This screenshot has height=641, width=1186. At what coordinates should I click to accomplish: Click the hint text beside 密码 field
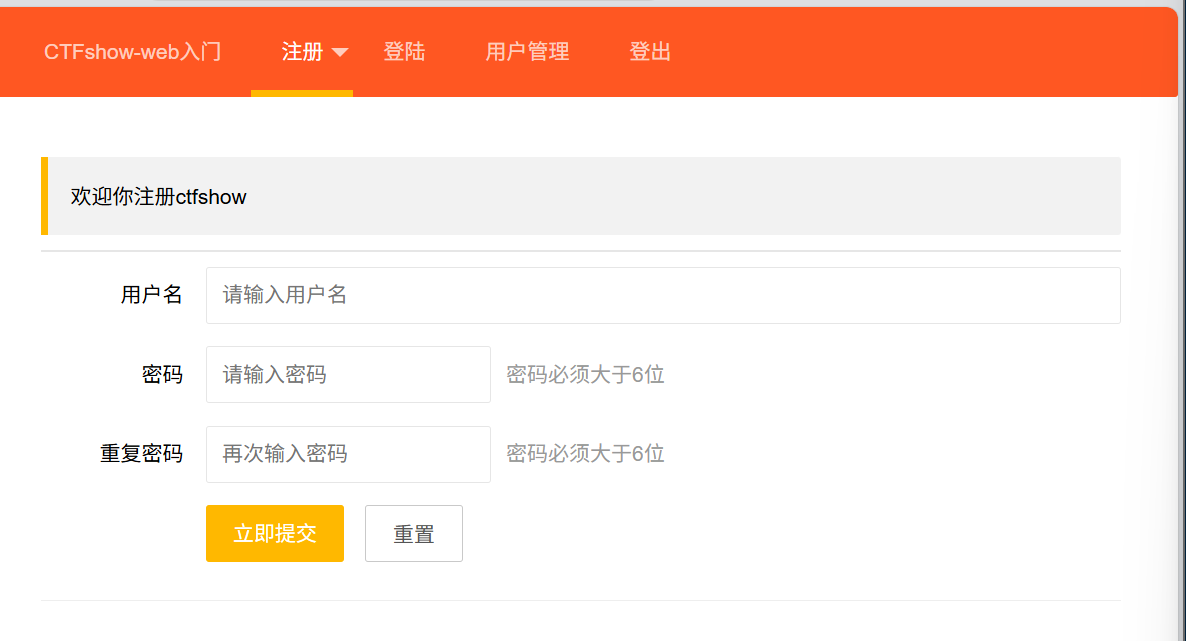coord(585,375)
